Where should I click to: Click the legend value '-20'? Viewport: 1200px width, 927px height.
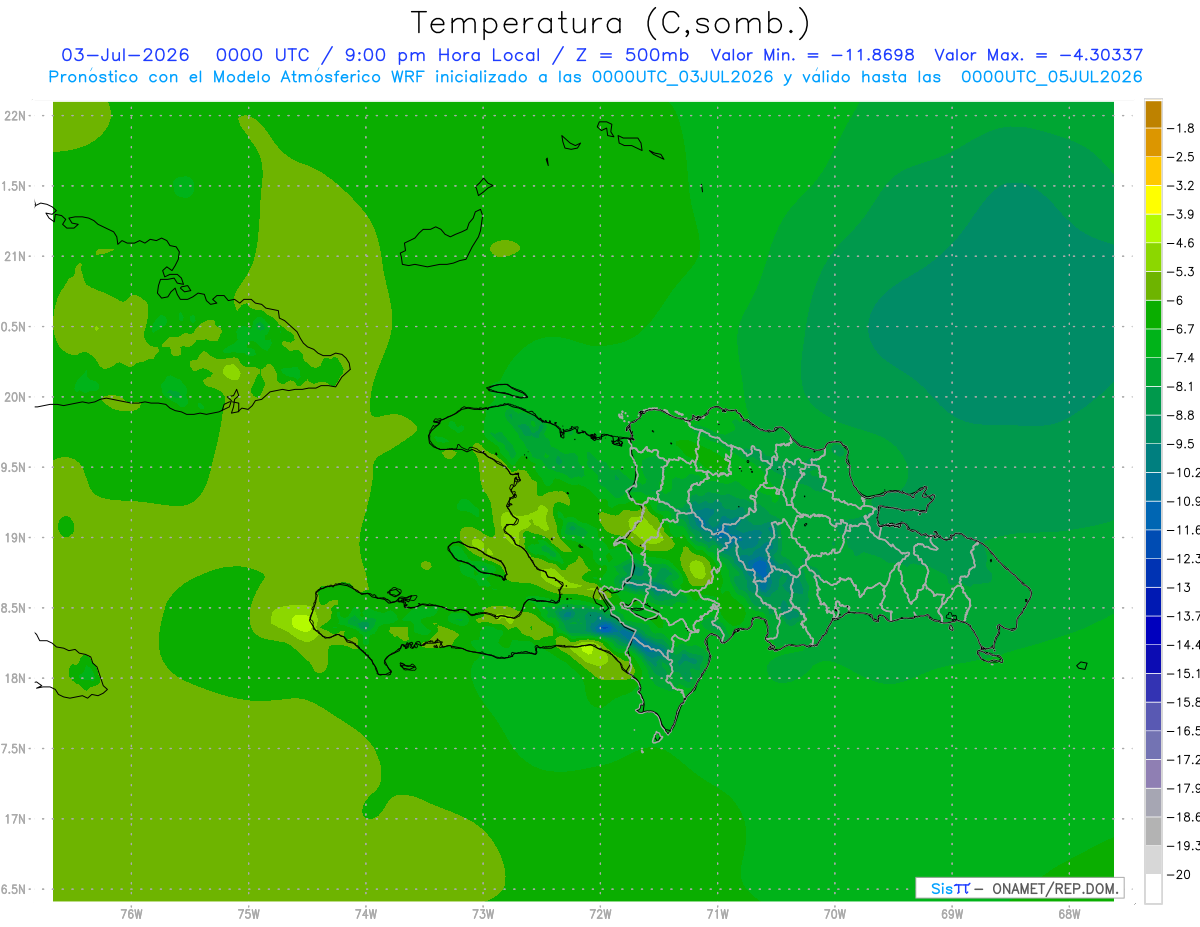click(x=1179, y=875)
